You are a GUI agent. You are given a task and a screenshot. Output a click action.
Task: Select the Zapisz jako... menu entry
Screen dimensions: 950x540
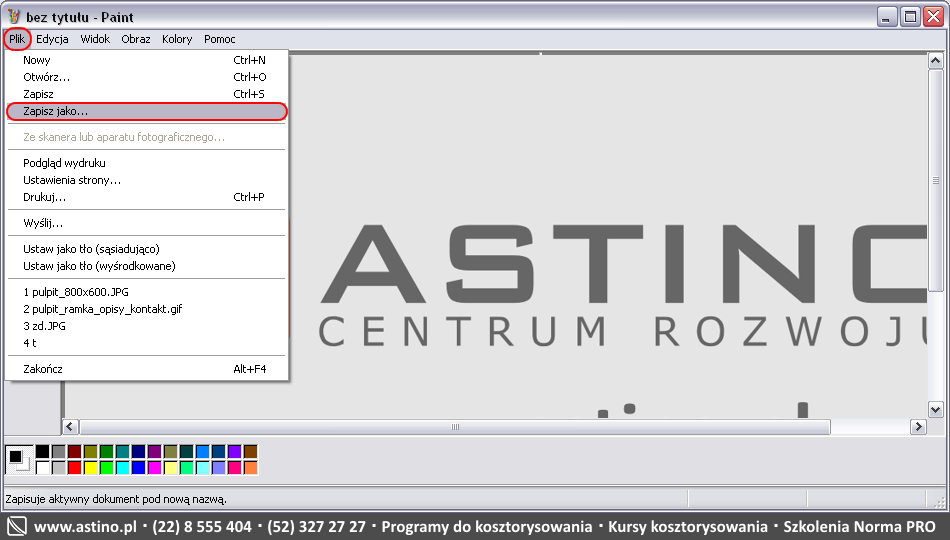(x=146, y=112)
